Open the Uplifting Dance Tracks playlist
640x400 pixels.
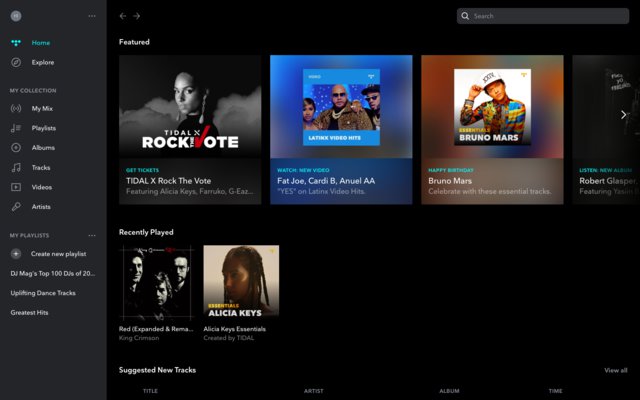43,293
